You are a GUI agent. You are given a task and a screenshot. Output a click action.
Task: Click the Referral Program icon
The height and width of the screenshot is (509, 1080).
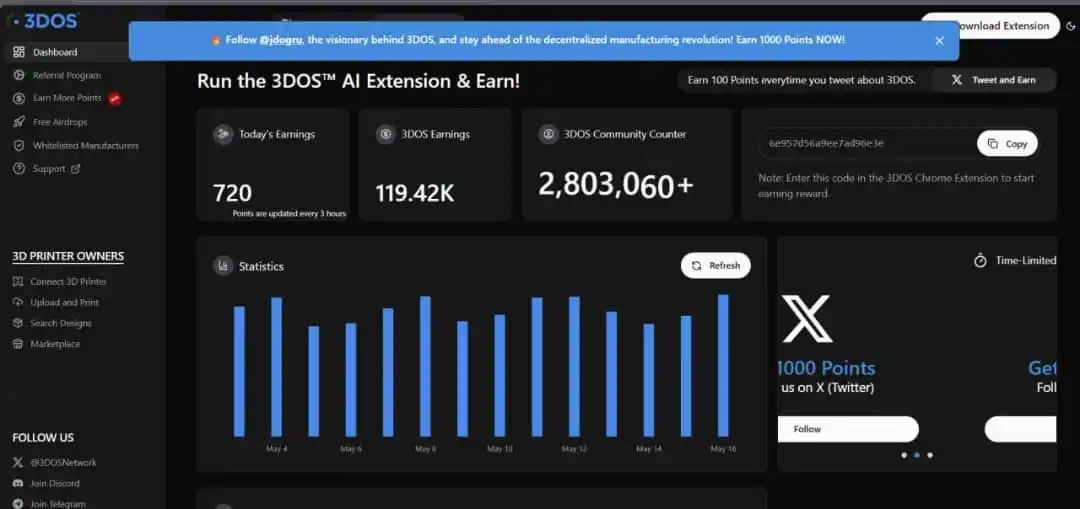(19, 75)
